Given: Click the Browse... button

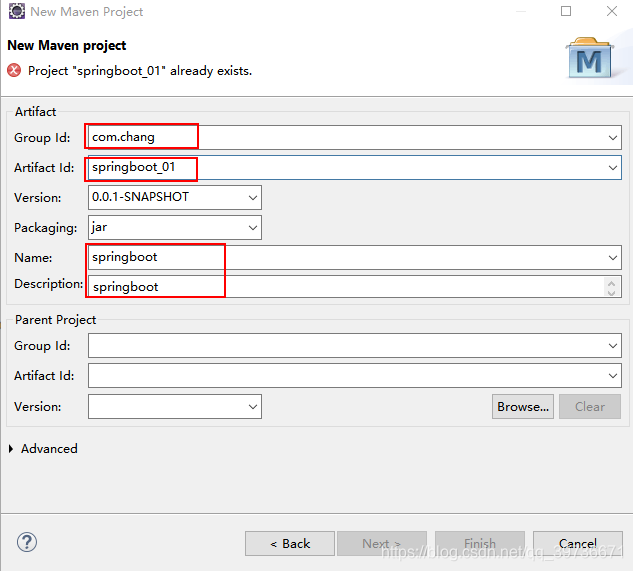Looking at the screenshot, I should click(x=523, y=407).
